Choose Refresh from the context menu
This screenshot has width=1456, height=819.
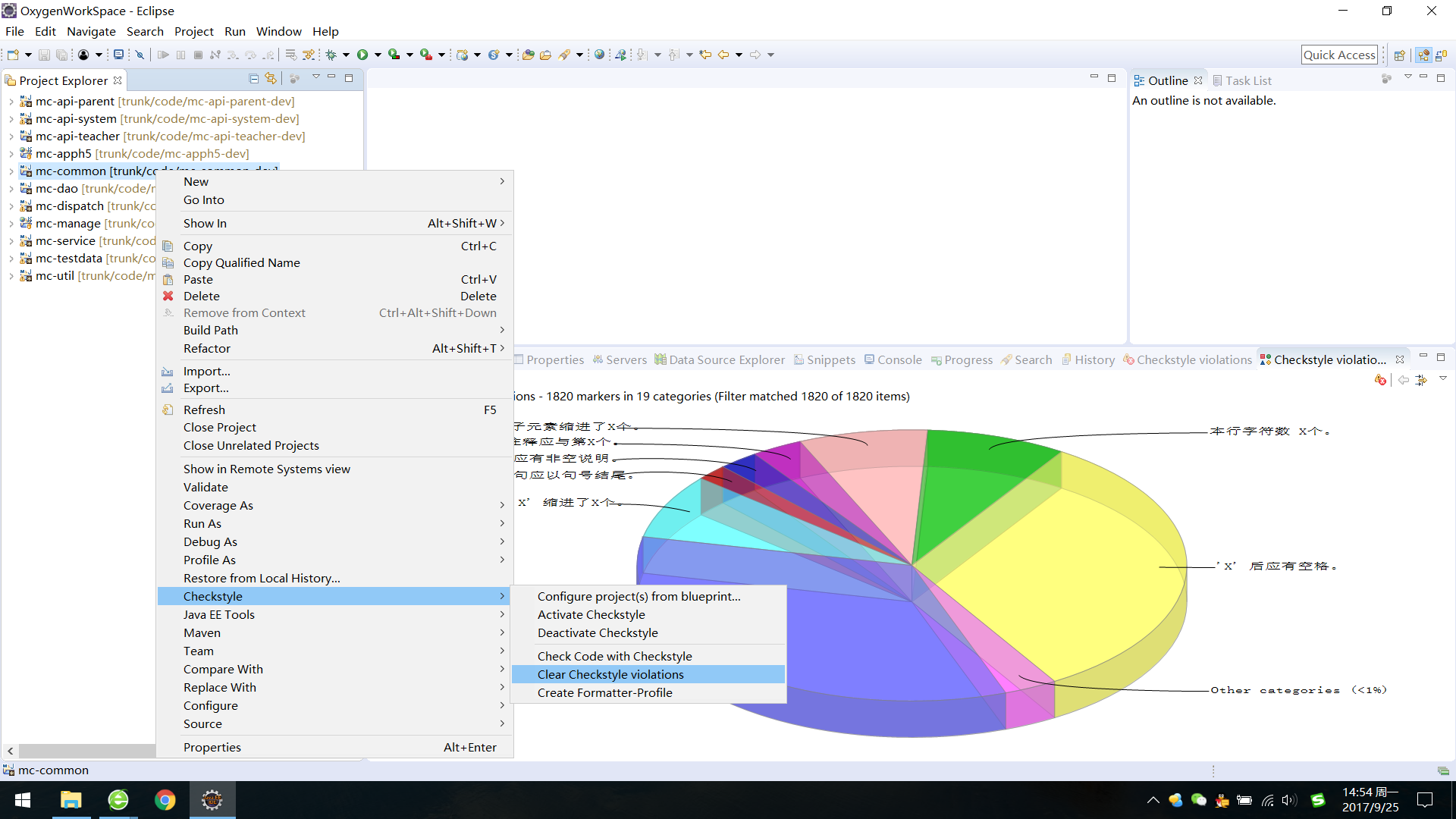[x=334, y=409]
